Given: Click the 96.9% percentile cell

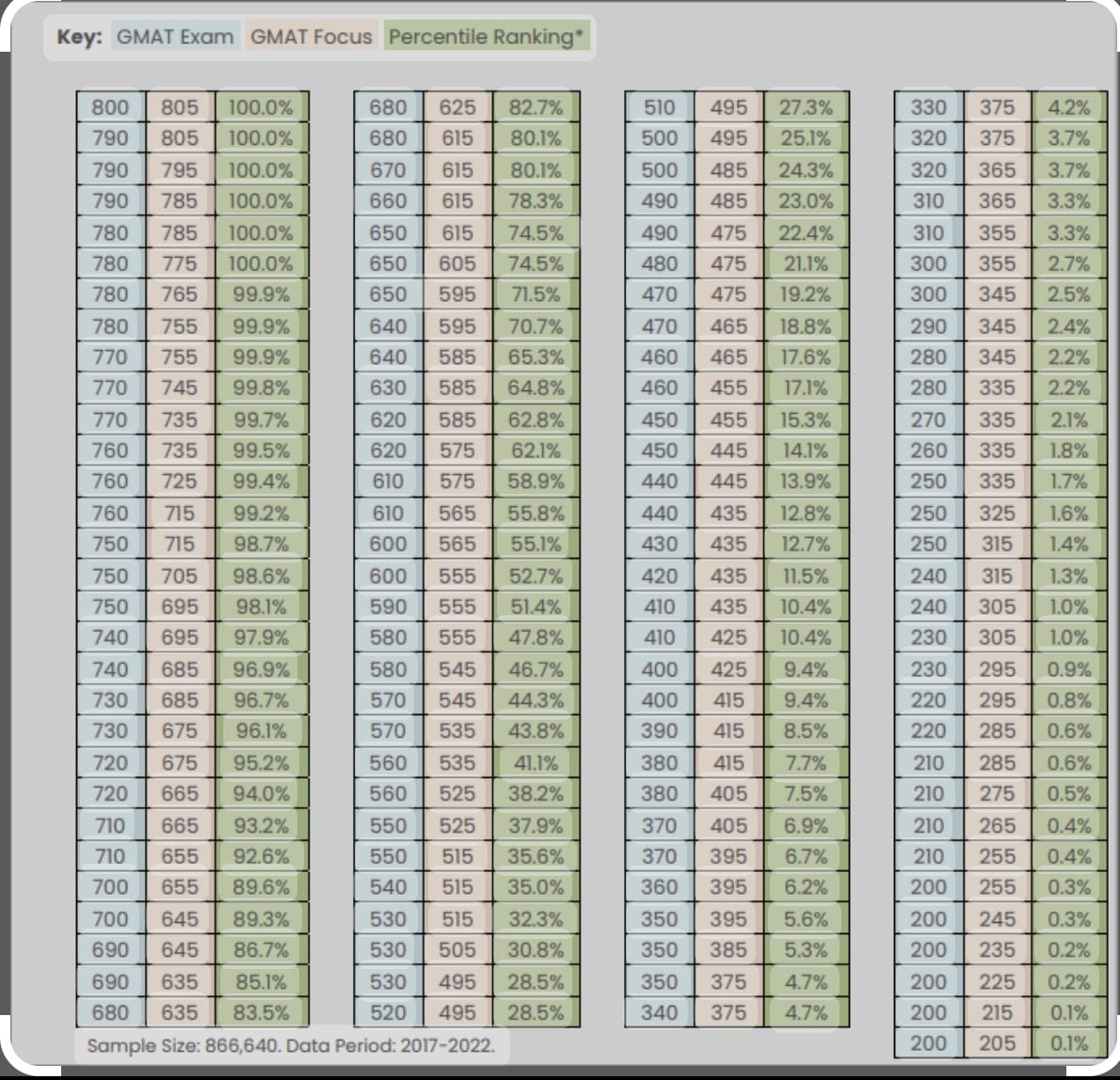Looking at the screenshot, I should (x=262, y=669).
